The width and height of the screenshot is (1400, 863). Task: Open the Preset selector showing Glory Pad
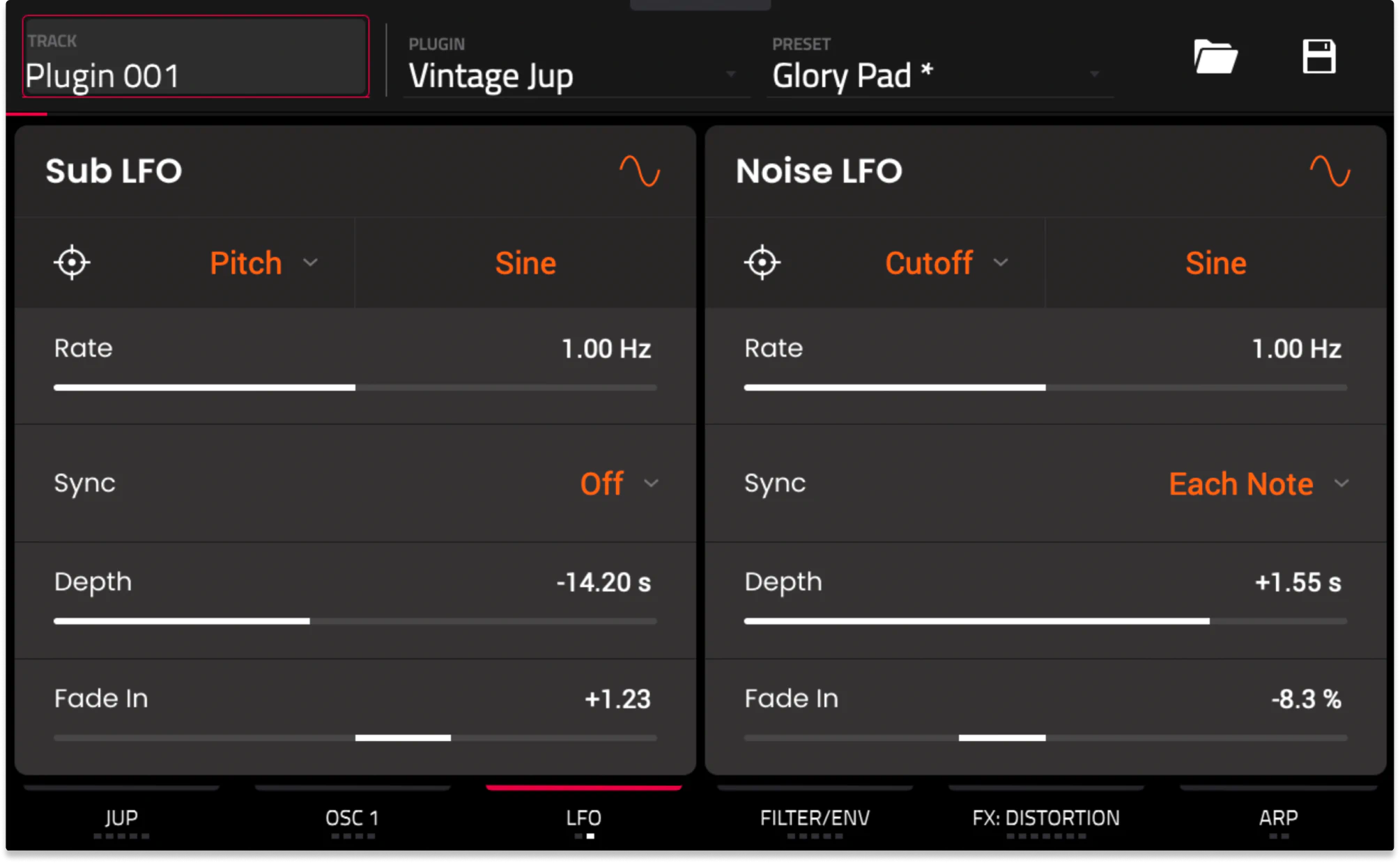(937, 75)
